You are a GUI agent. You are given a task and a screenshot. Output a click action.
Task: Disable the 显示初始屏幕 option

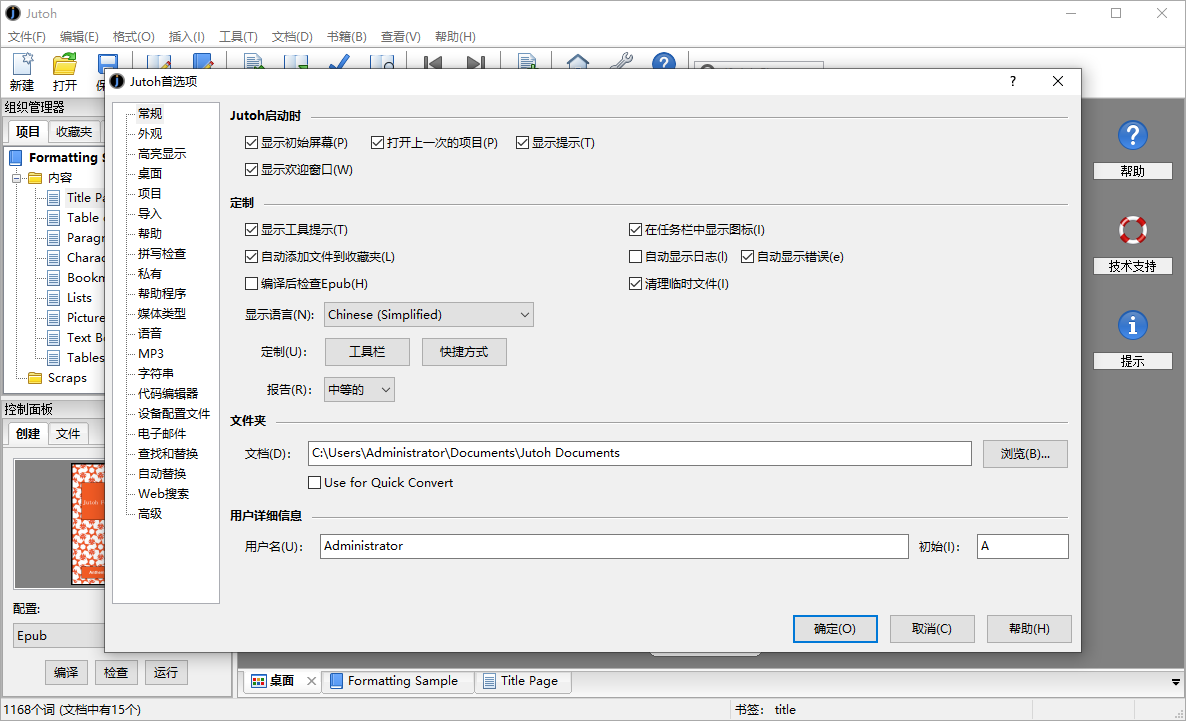(251, 142)
